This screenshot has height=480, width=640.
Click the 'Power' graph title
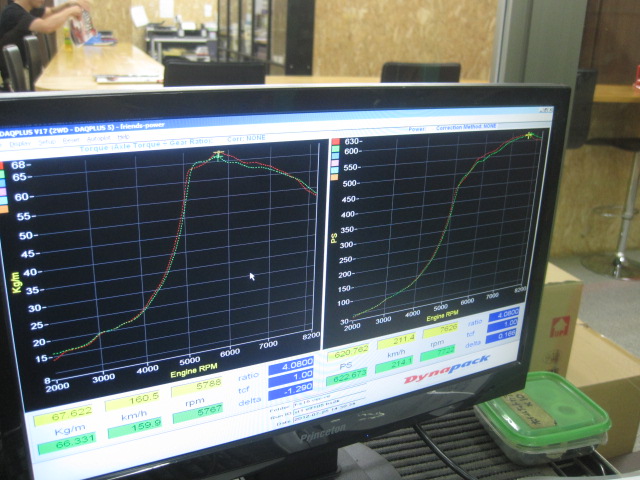coord(417,129)
